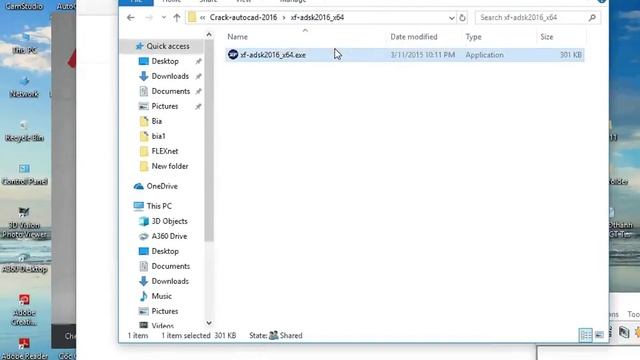Sort files by Type column
This screenshot has height=360, width=640.
click(x=473, y=37)
